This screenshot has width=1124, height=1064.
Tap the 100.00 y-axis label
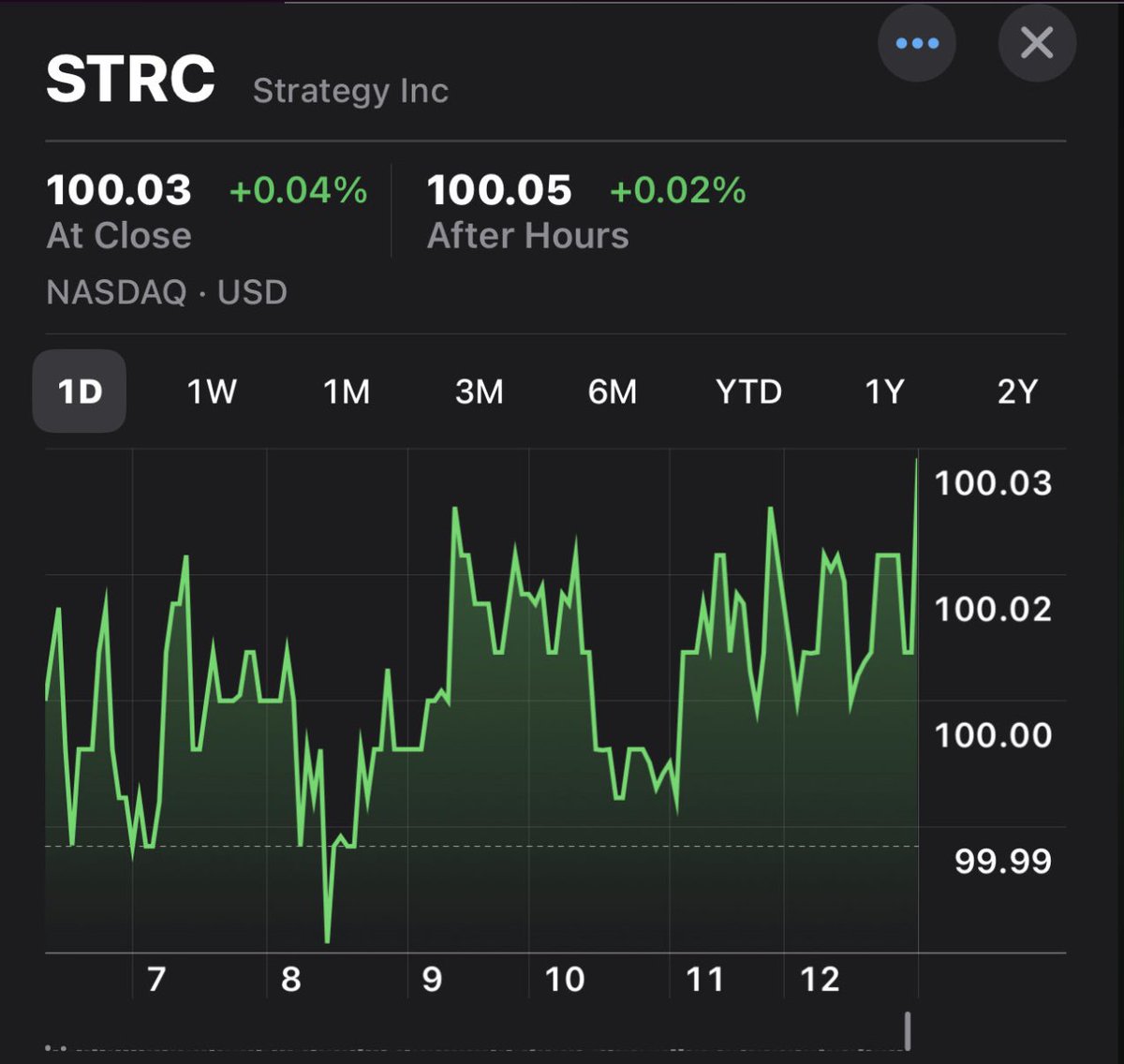(994, 735)
